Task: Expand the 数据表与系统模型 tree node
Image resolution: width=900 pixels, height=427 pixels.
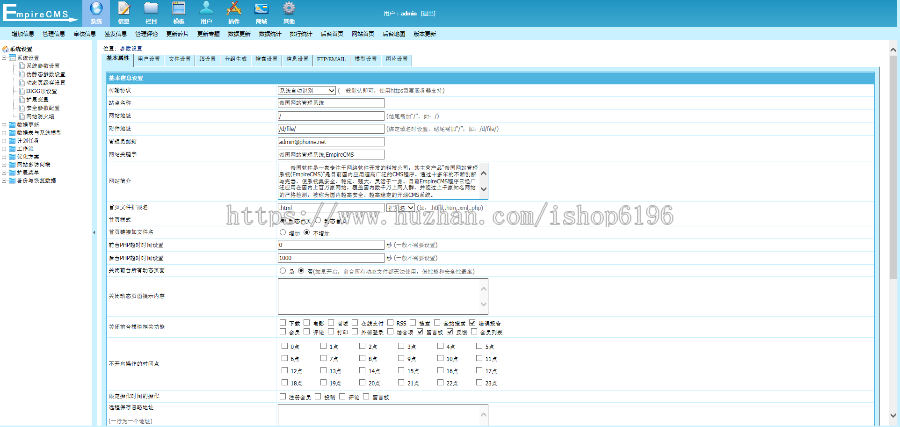Action: coord(4,133)
